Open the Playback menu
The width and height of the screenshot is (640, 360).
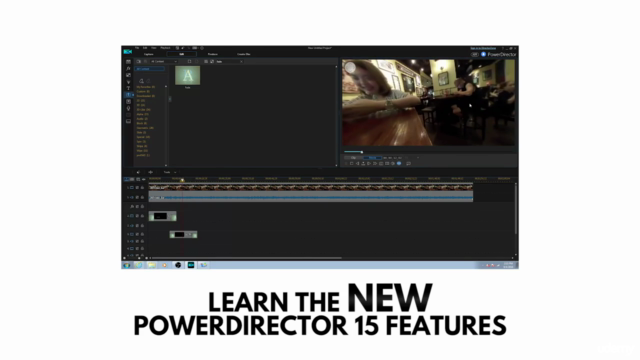(165, 48)
